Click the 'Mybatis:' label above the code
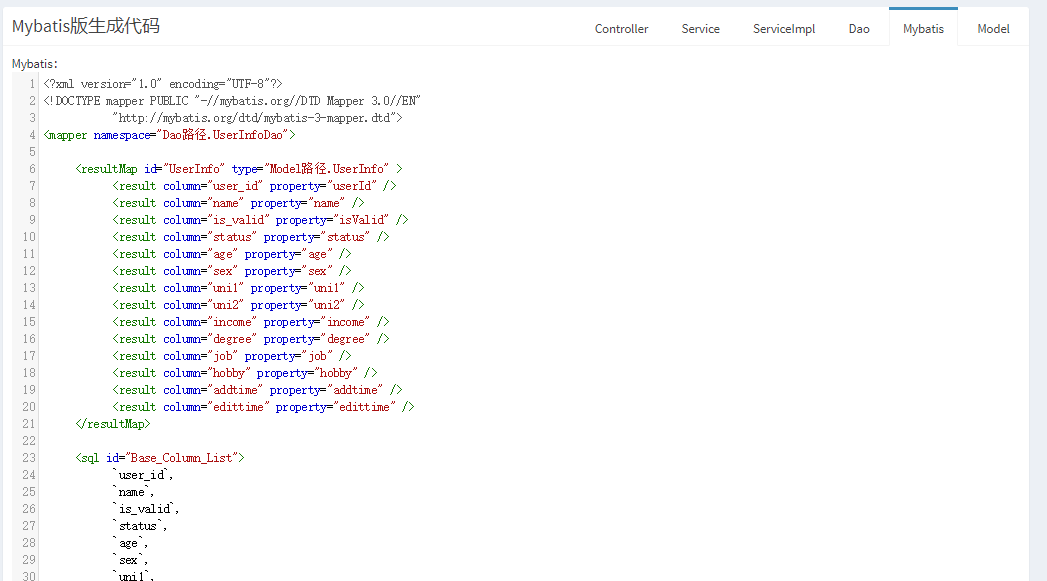The width and height of the screenshot is (1047, 581). [35, 64]
